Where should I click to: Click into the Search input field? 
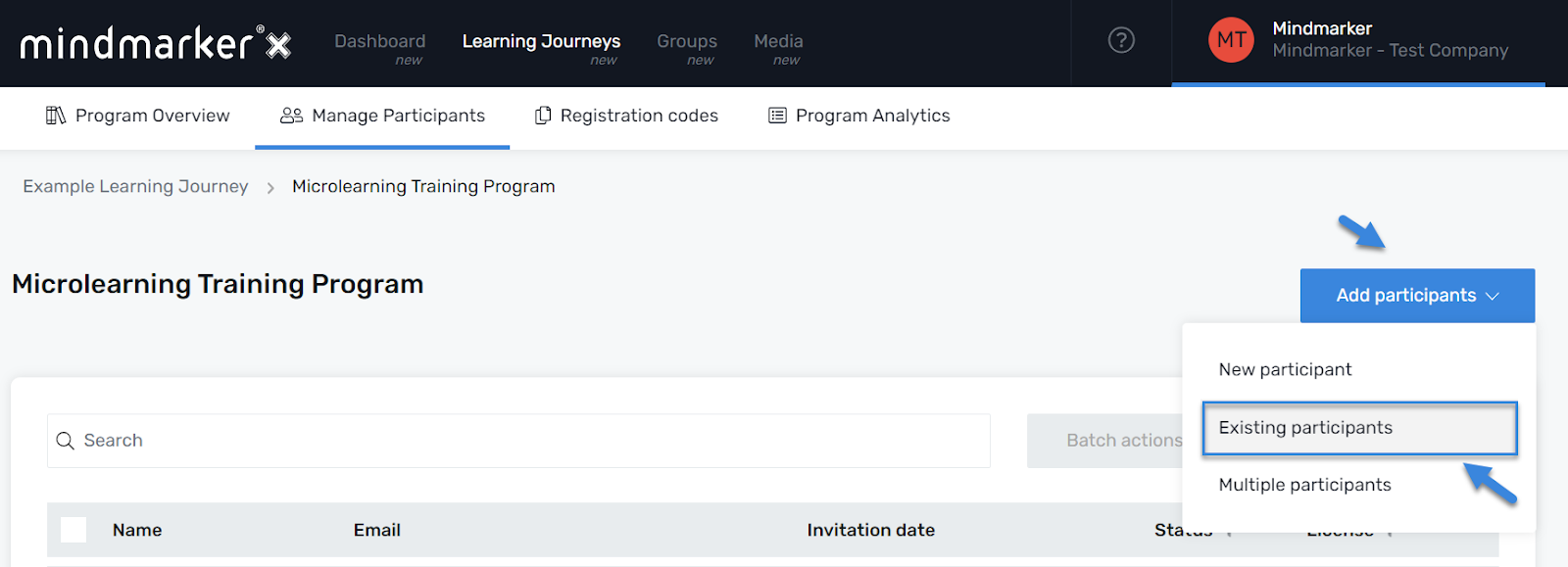518,441
